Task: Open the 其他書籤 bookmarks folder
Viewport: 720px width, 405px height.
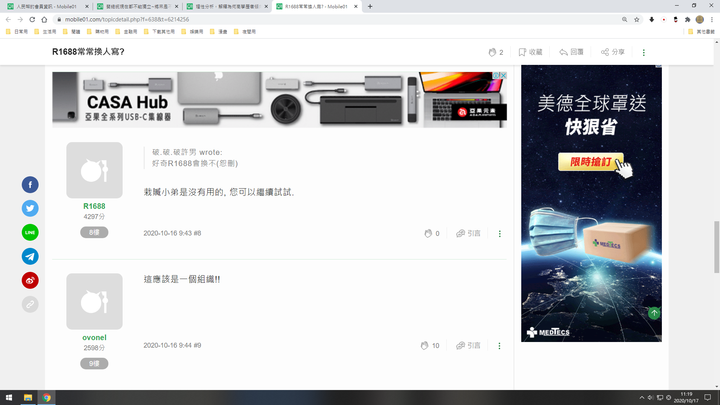Action: tap(702, 32)
